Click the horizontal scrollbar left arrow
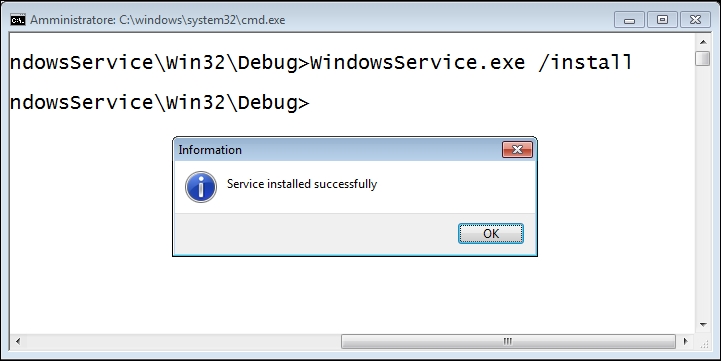The height and width of the screenshot is (361, 721). coord(18,341)
